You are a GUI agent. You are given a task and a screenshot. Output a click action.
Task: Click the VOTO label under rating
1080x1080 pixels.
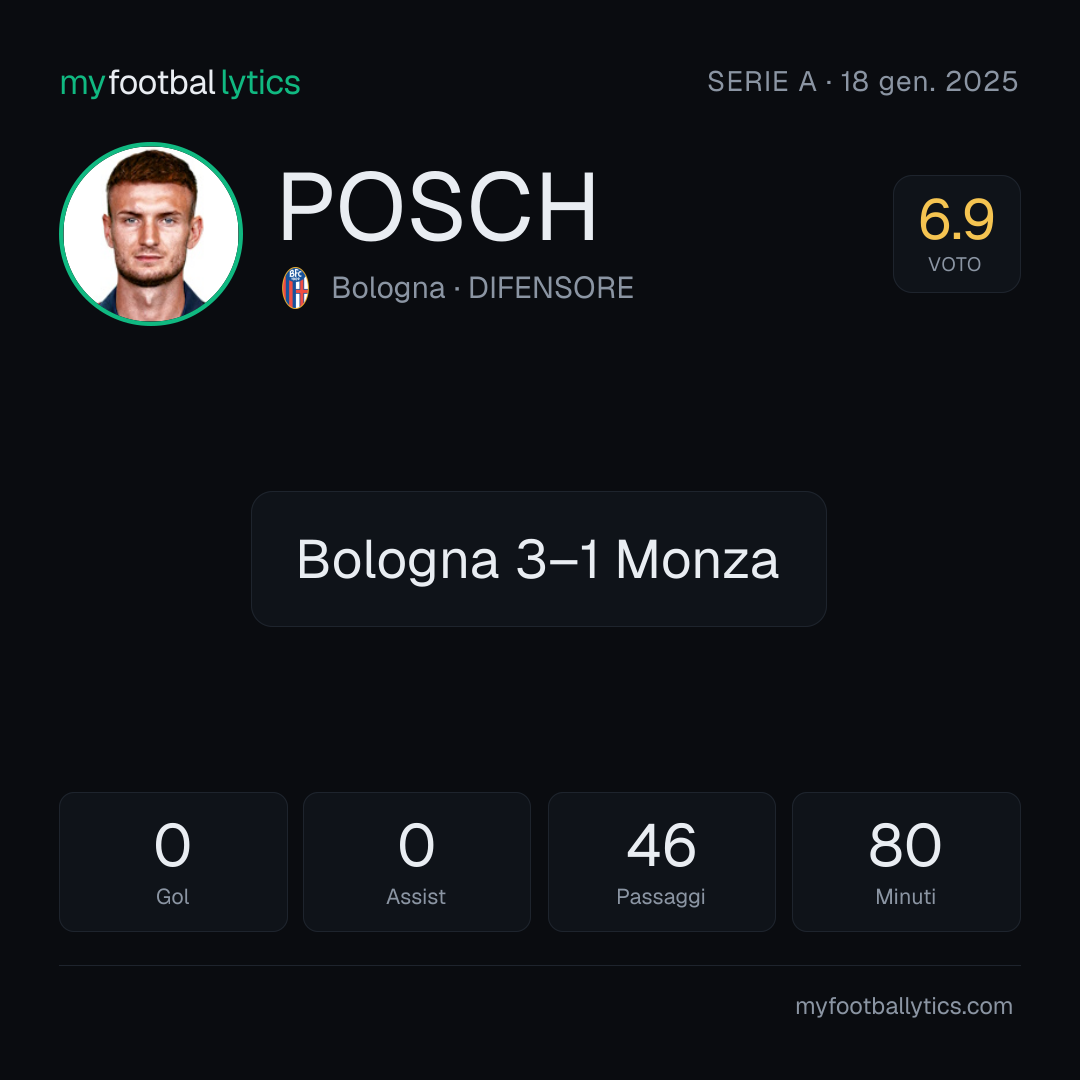955,264
